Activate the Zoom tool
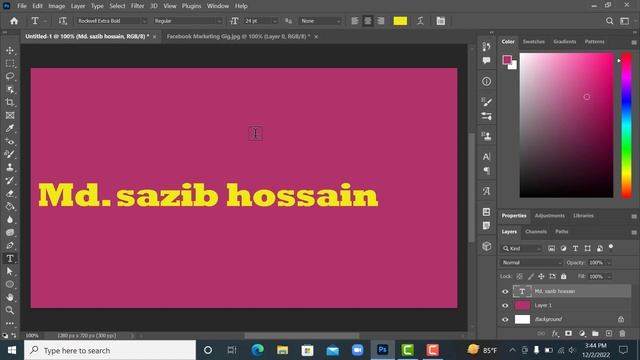Image resolution: width=640 pixels, height=360 pixels. [10, 310]
